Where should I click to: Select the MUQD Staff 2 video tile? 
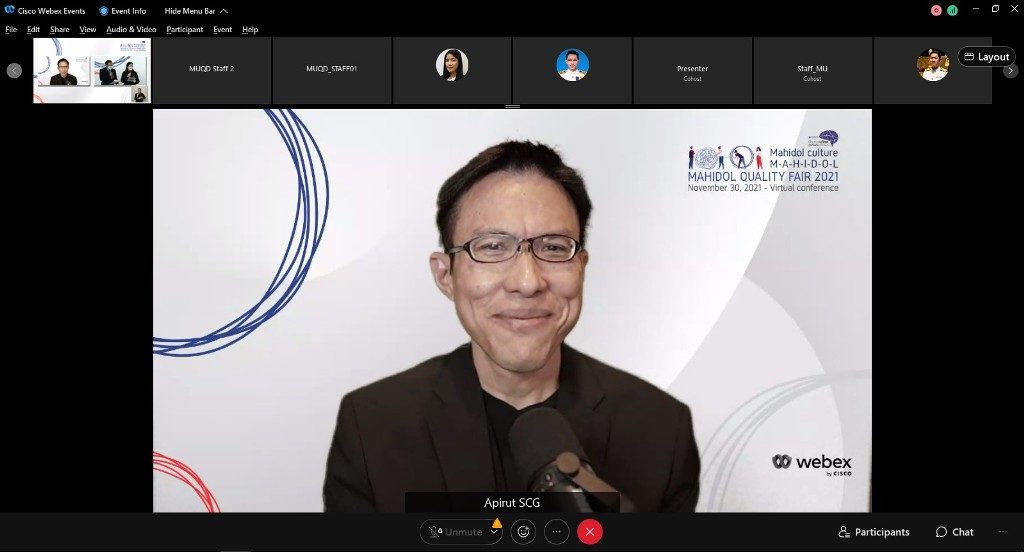211,70
